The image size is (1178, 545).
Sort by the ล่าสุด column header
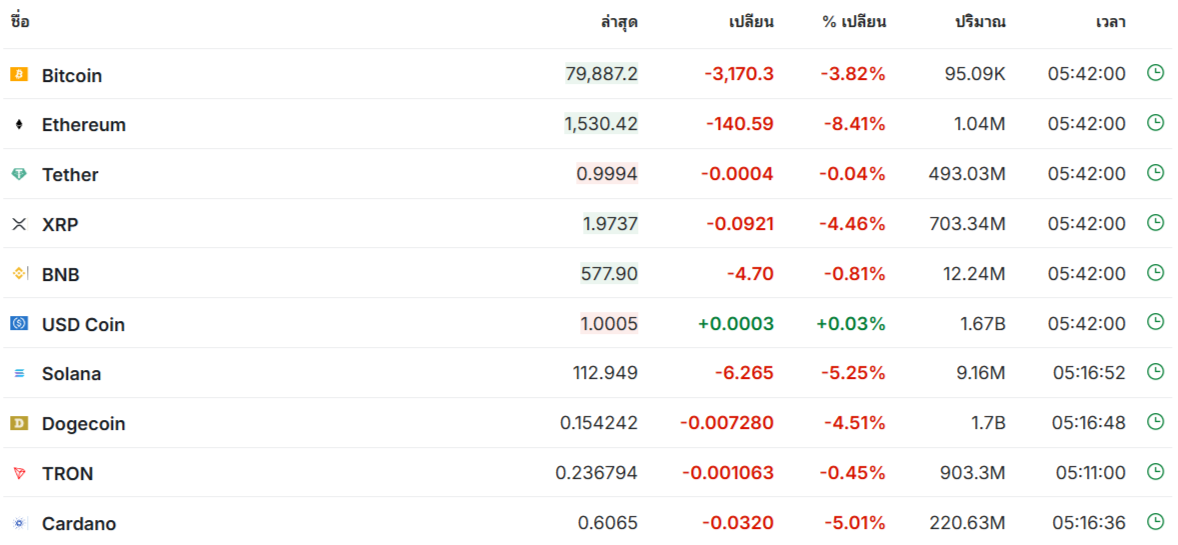pos(619,22)
